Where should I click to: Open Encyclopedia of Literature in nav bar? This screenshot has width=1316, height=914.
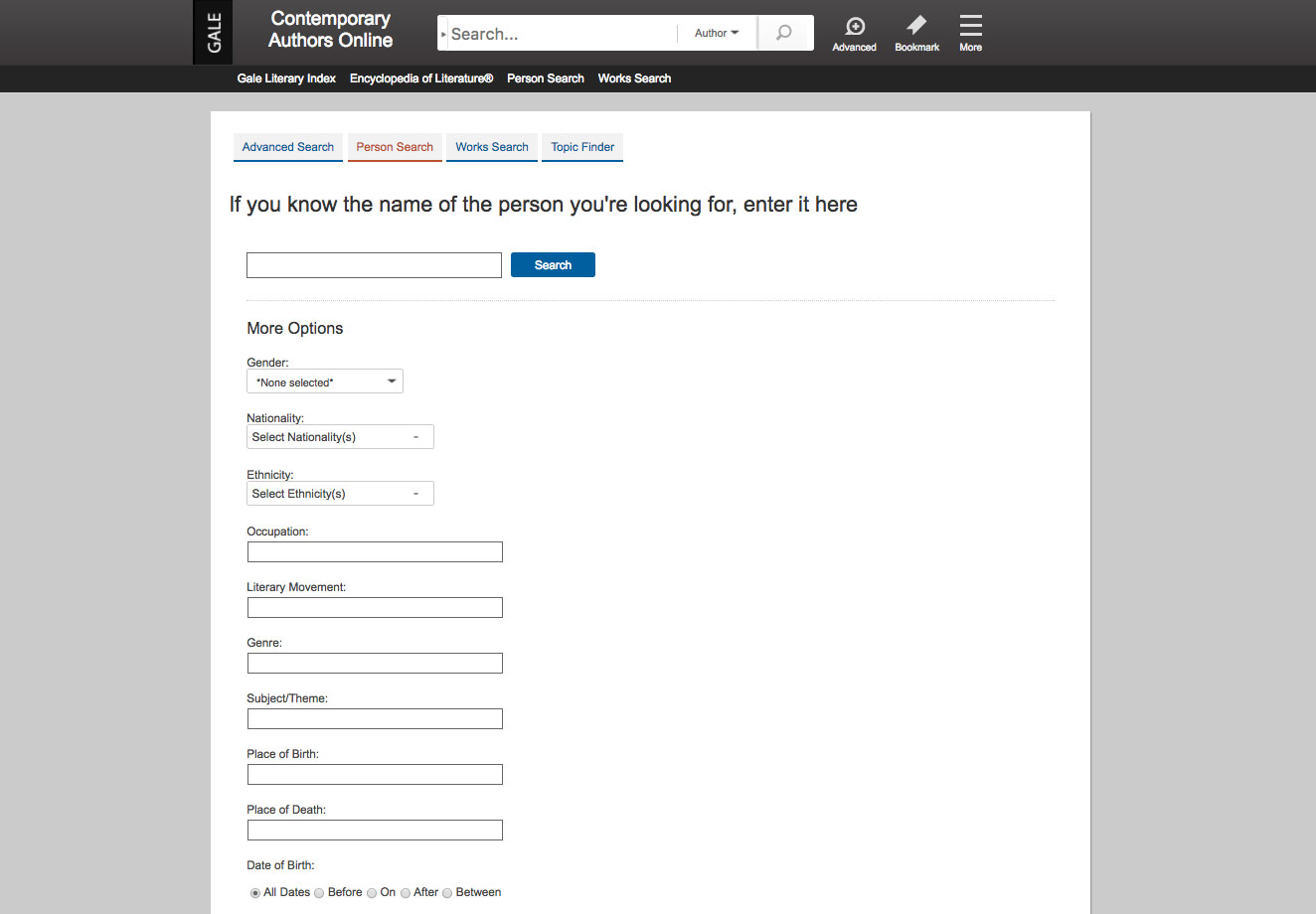point(421,78)
